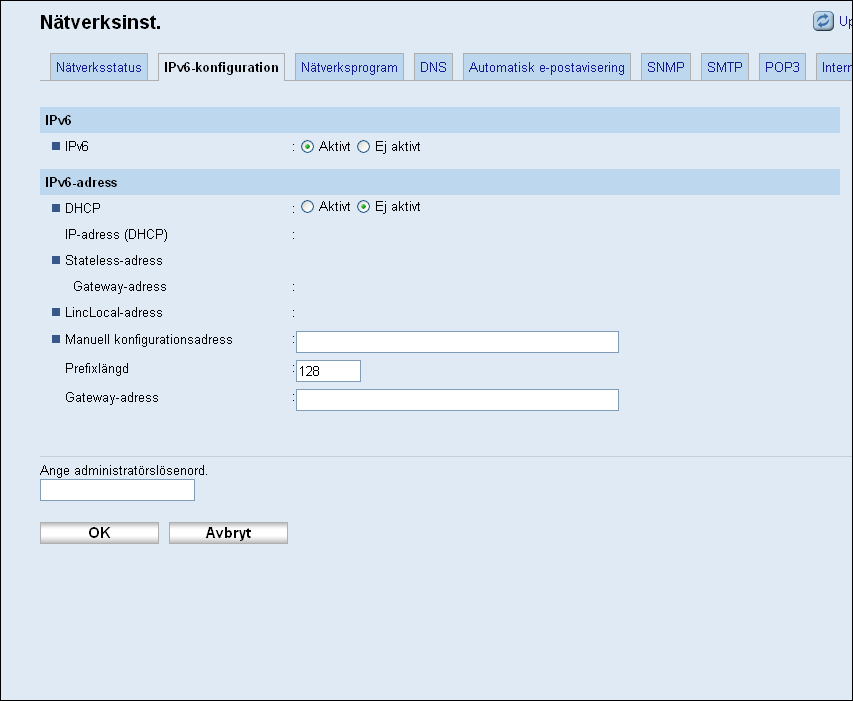Image resolution: width=853 pixels, height=701 pixels.
Task: Open the POP3 tab
Action: pyautogui.click(x=782, y=67)
